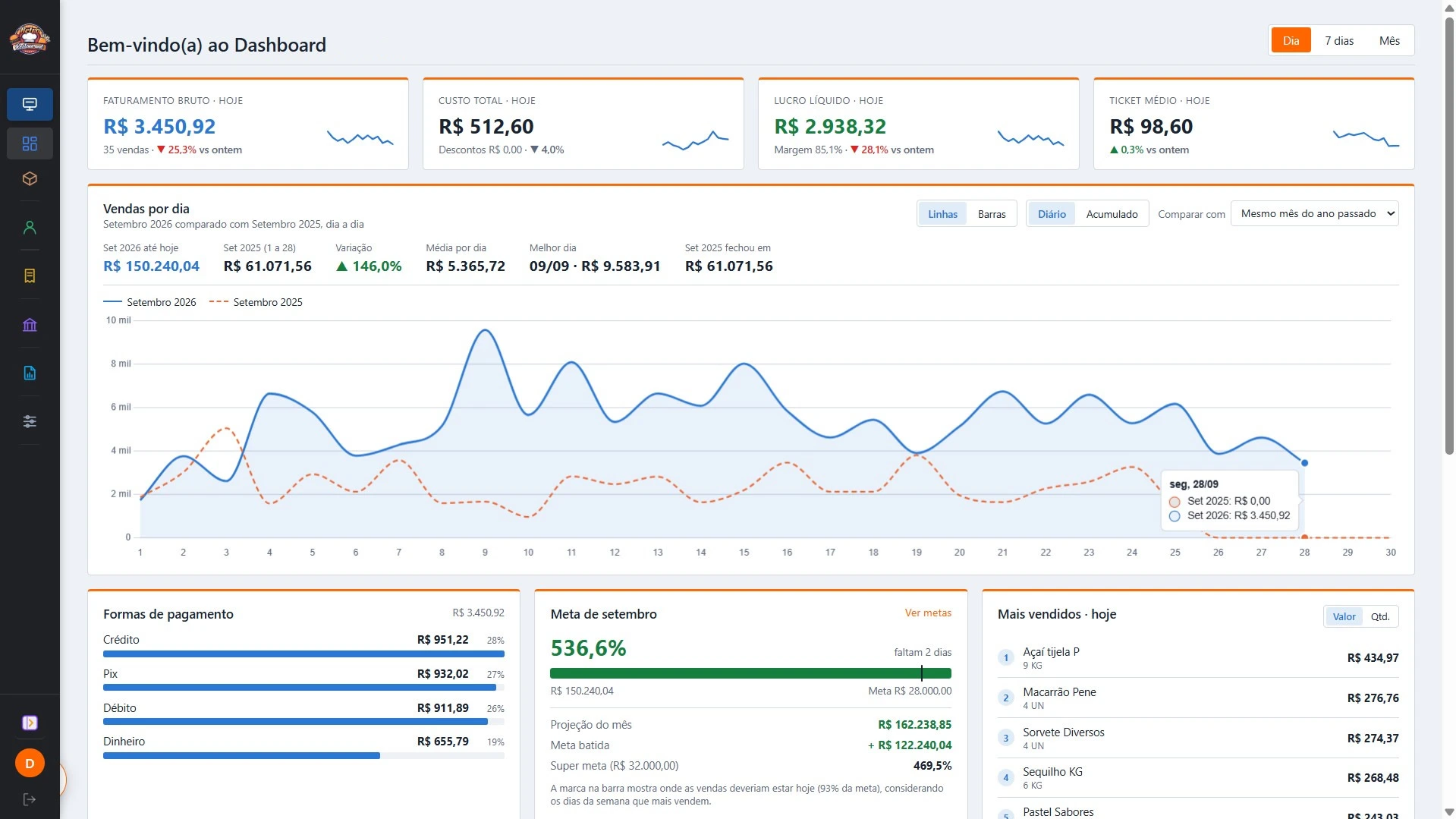Click the restaurant logo in the sidebar
This screenshot has width=1456, height=819.
tap(30, 38)
